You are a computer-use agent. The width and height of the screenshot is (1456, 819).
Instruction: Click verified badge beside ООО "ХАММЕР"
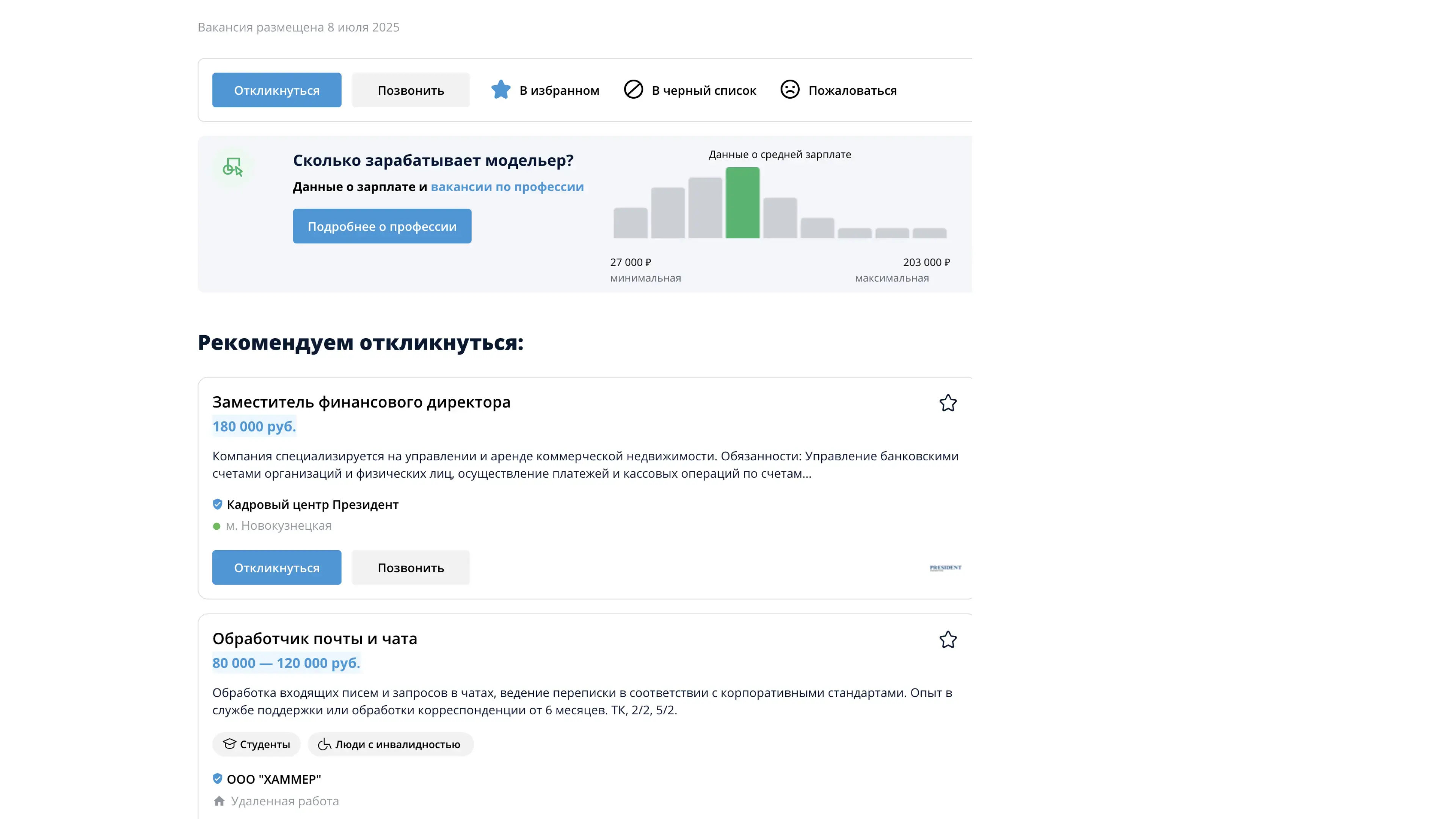[x=217, y=779]
